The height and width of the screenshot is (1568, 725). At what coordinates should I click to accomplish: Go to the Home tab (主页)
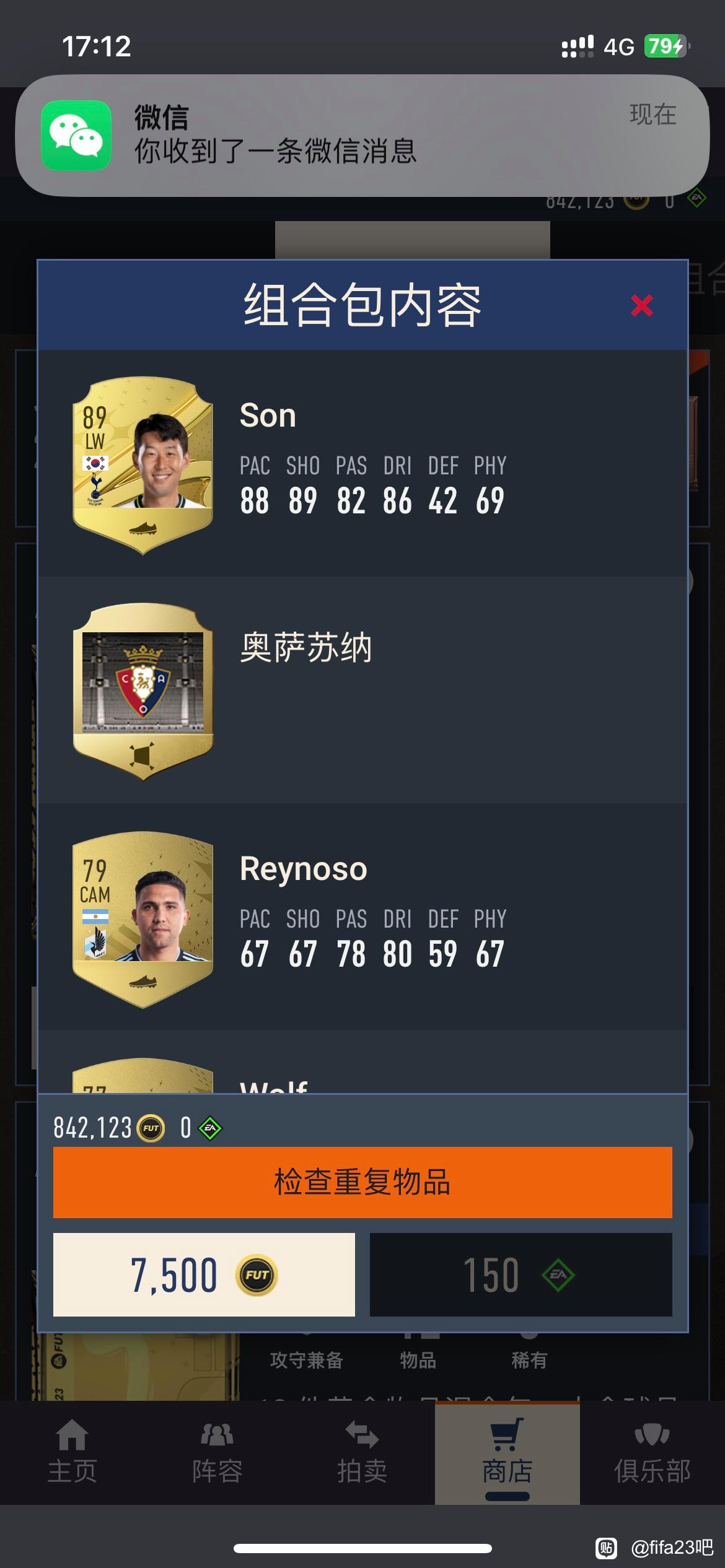(x=72, y=1451)
